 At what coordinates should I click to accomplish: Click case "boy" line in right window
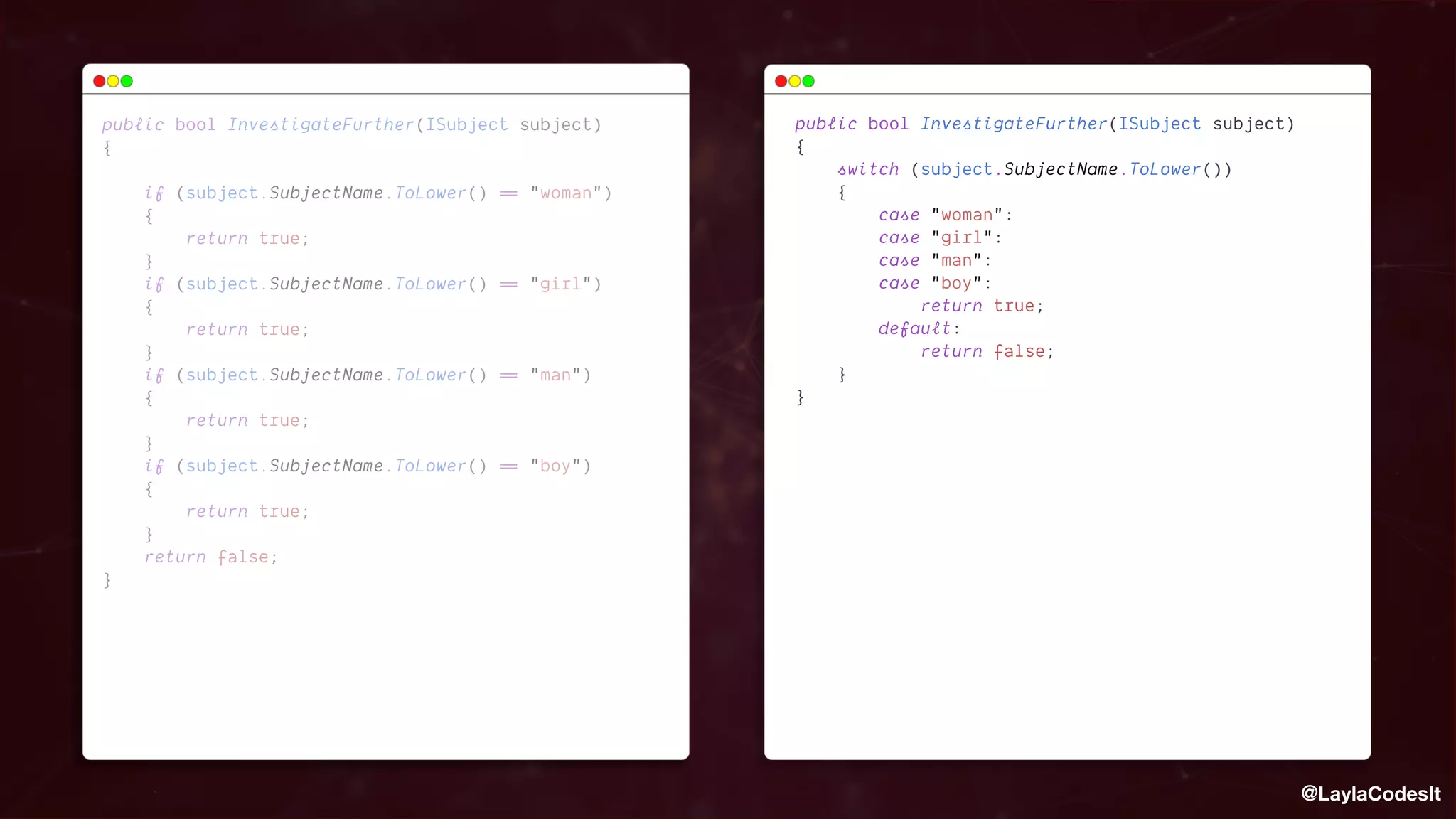tap(934, 283)
